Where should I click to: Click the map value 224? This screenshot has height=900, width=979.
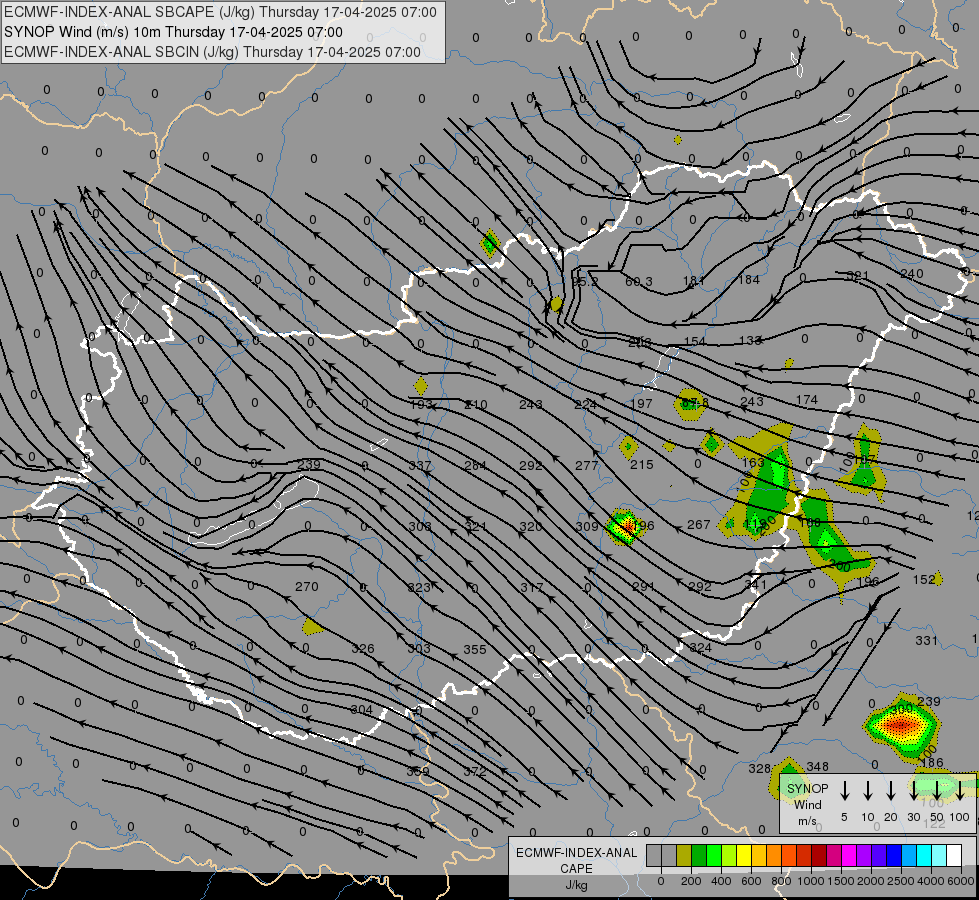(x=586, y=405)
